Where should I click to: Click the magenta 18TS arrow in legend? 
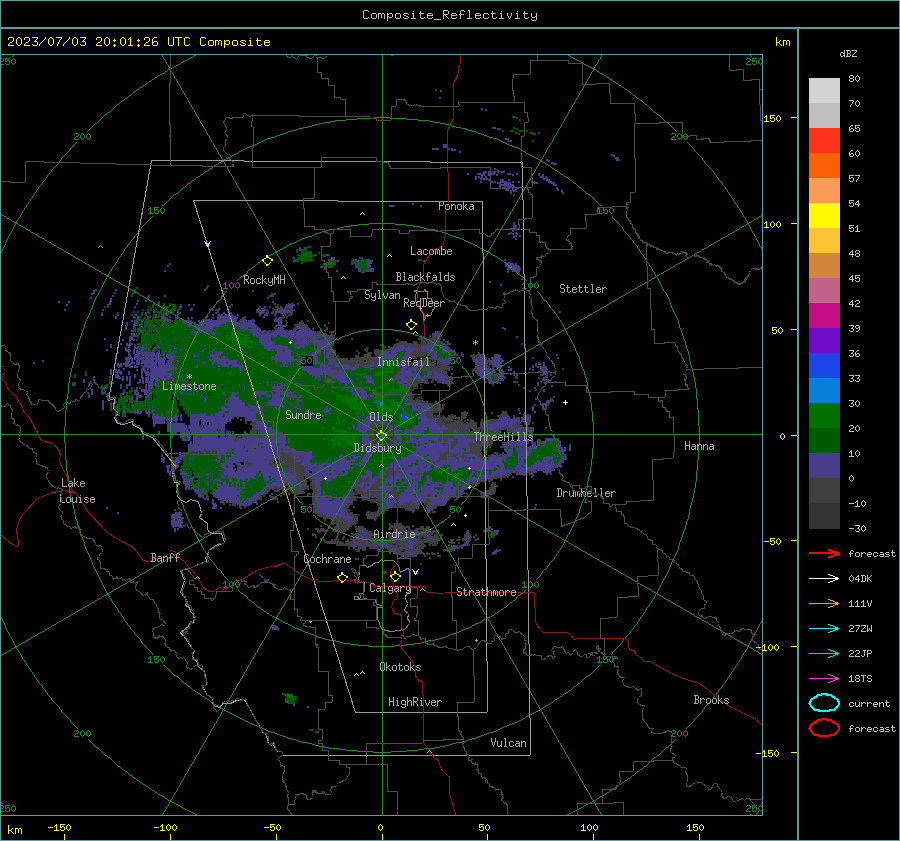coord(824,679)
